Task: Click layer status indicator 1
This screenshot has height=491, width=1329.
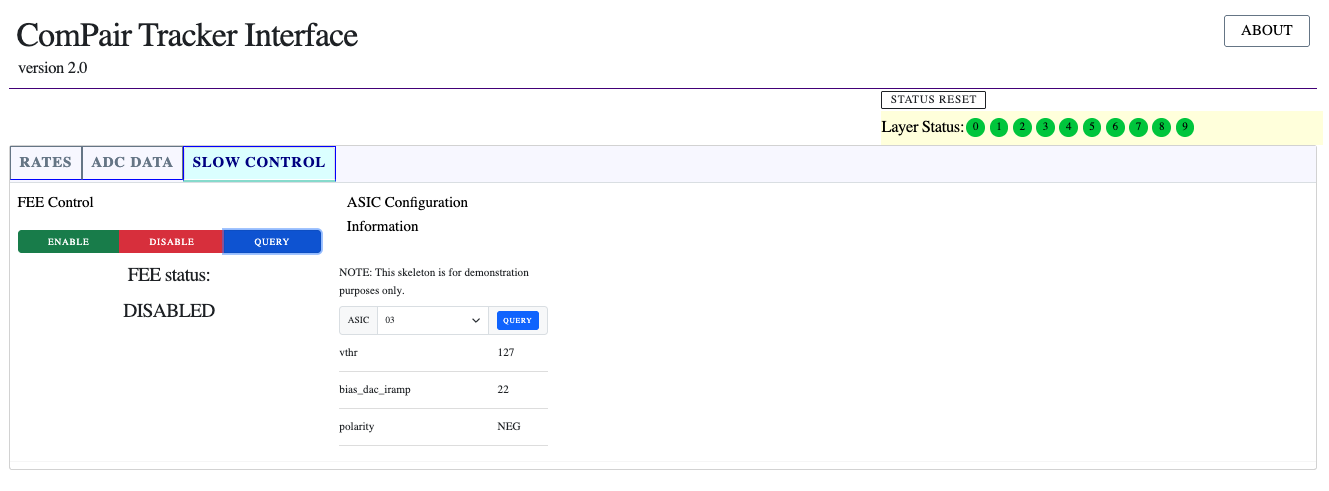Action: [999, 127]
